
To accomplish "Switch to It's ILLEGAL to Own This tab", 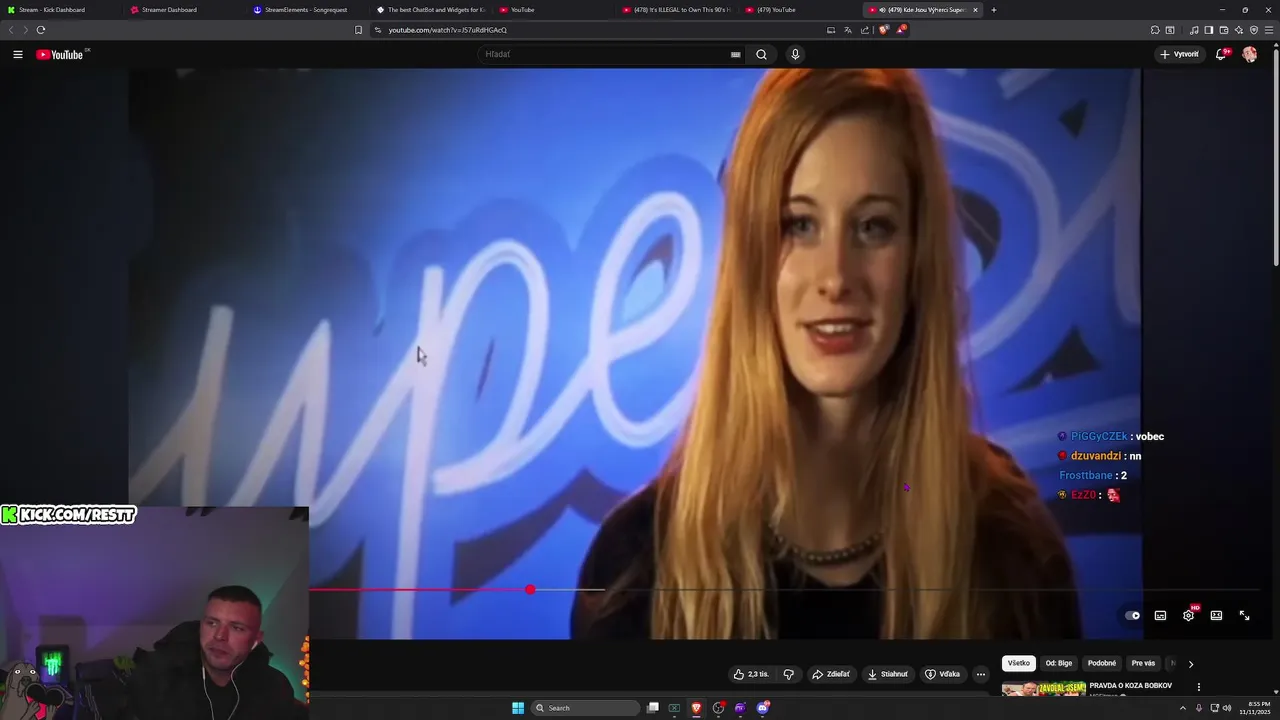I will pos(678,10).
